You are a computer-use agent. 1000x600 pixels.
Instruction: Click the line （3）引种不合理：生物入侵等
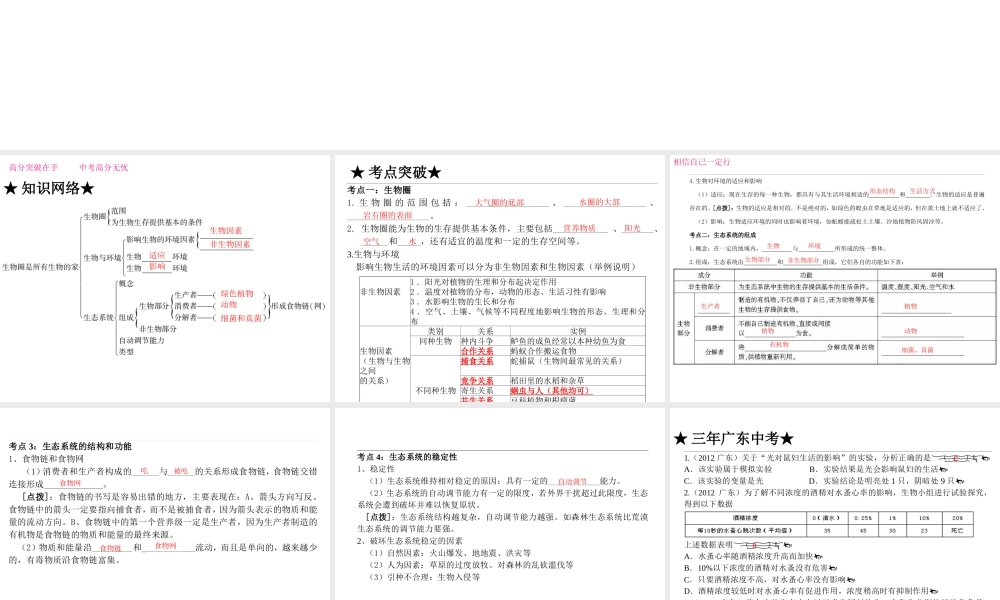425,577
